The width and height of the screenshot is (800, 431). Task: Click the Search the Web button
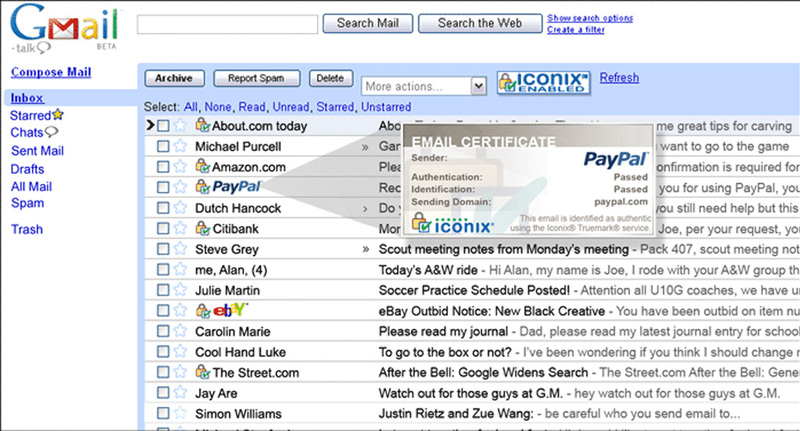480,23
